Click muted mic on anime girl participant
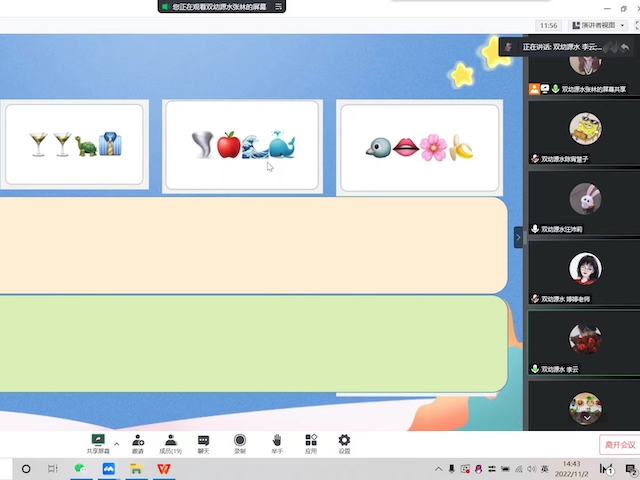The image size is (640, 480). tap(535, 299)
